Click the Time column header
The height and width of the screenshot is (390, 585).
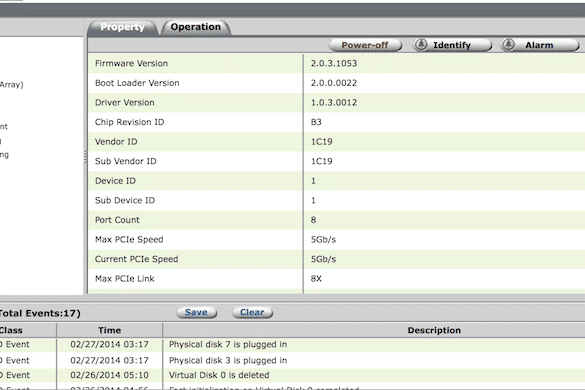coord(109,330)
